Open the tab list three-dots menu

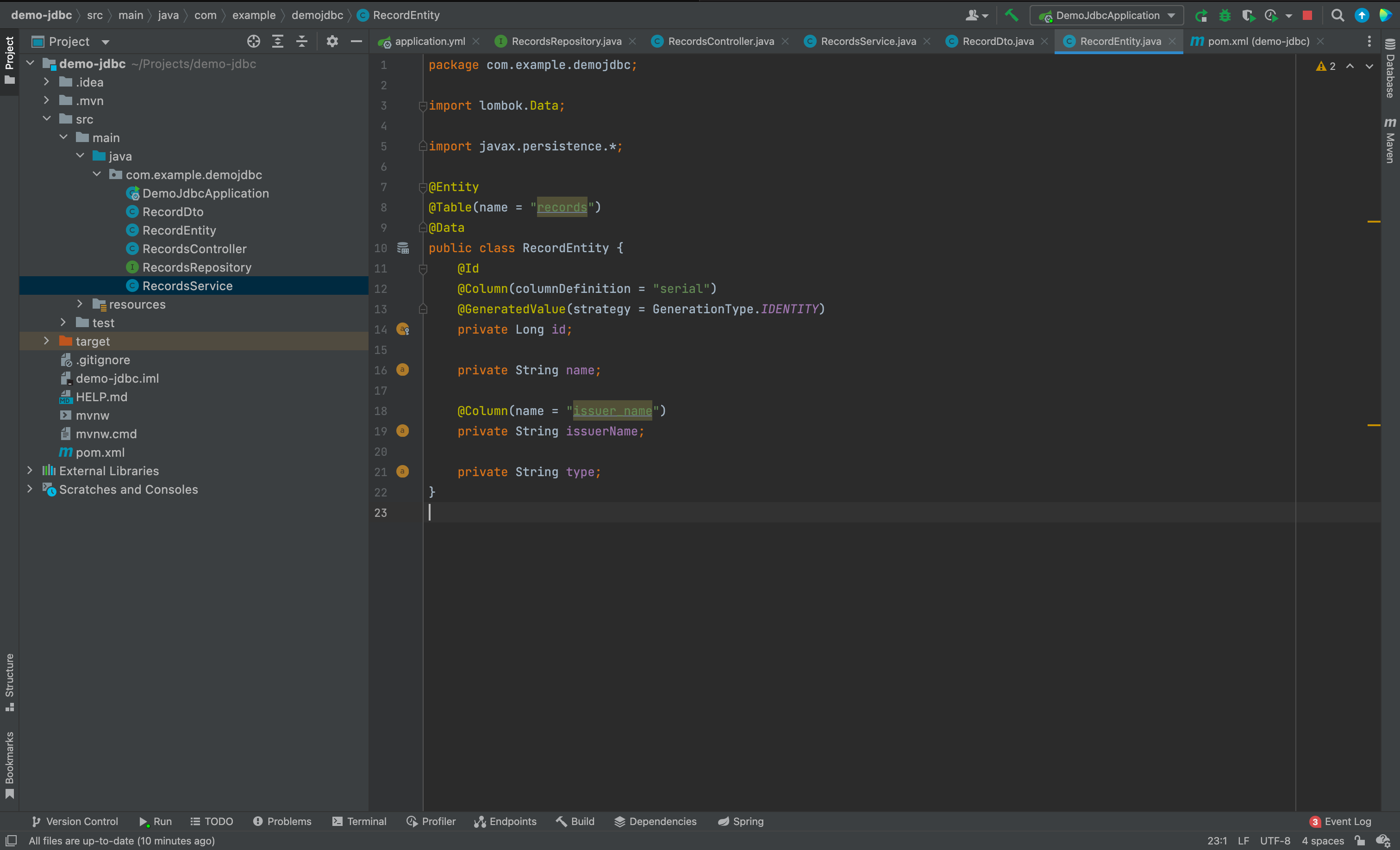[1369, 42]
